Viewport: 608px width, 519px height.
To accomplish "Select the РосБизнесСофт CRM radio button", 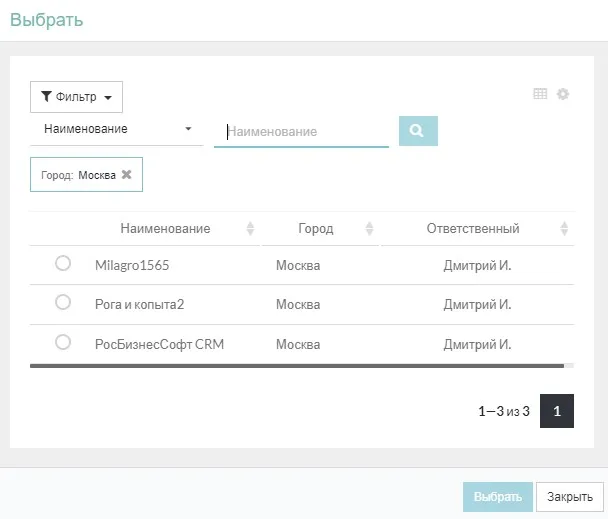I will pyautogui.click(x=63, y=342).
